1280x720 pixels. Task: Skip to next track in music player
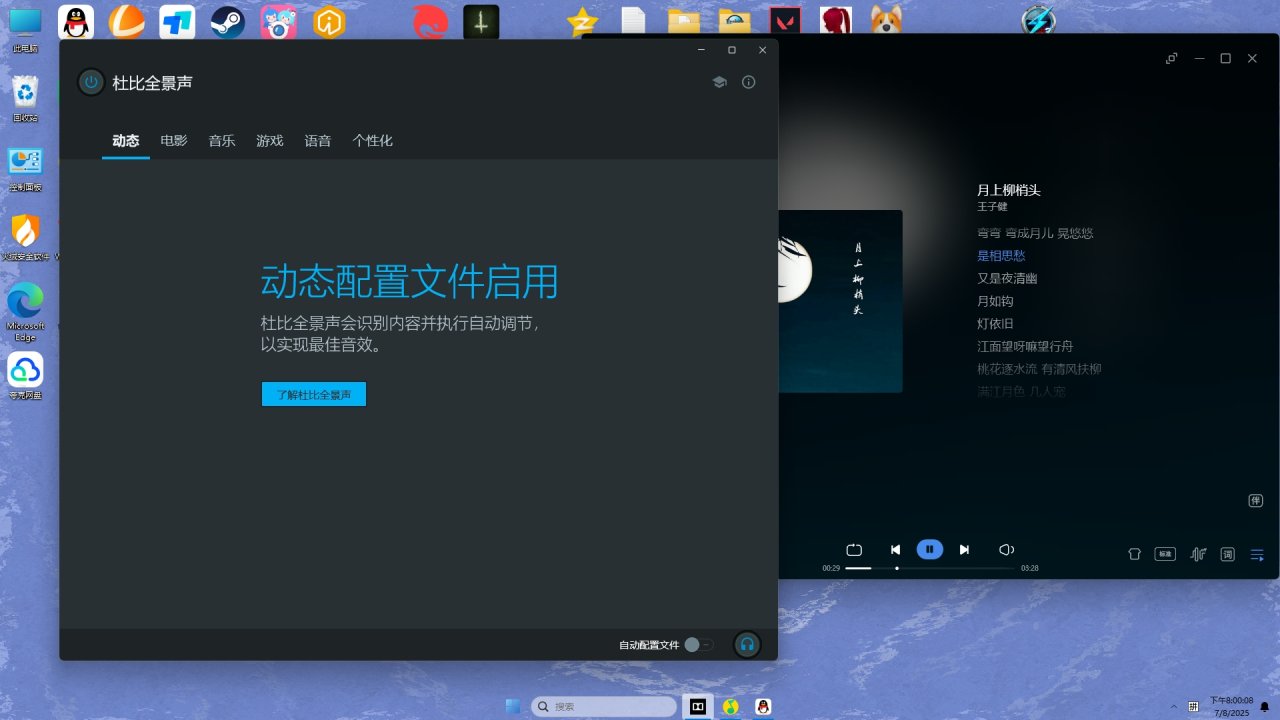click(964, 550)
